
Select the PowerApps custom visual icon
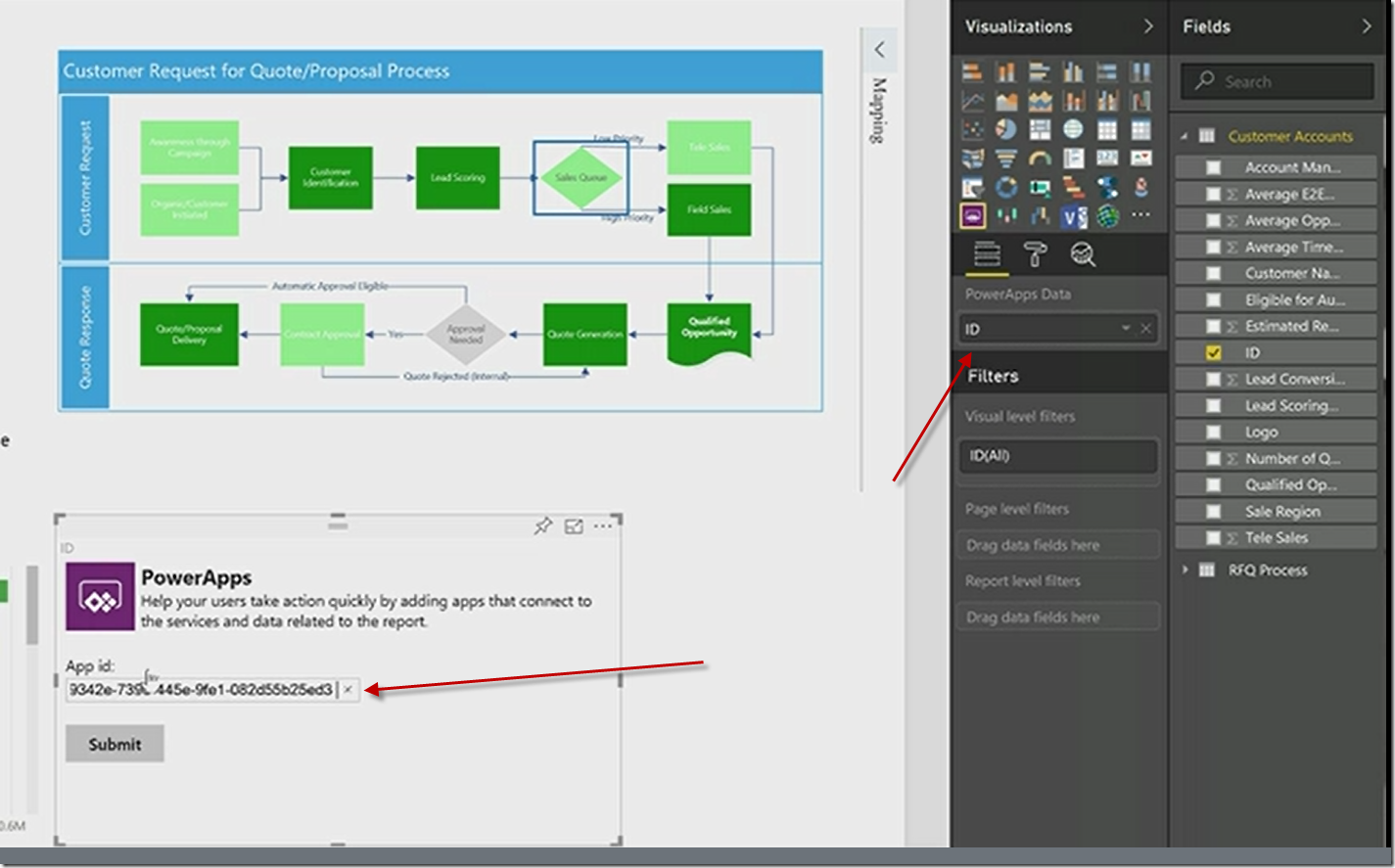(972, 215)
